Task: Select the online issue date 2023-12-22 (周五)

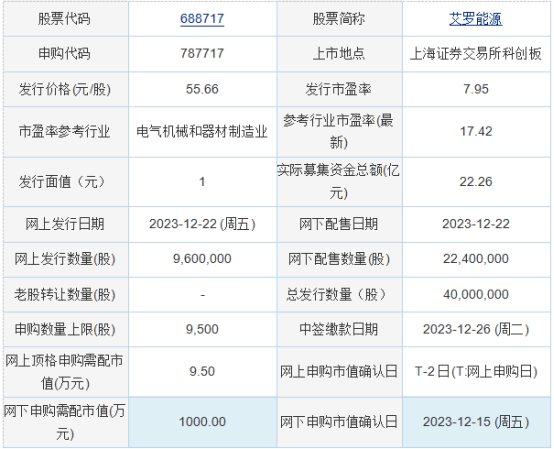Action: tap(202, 224)
